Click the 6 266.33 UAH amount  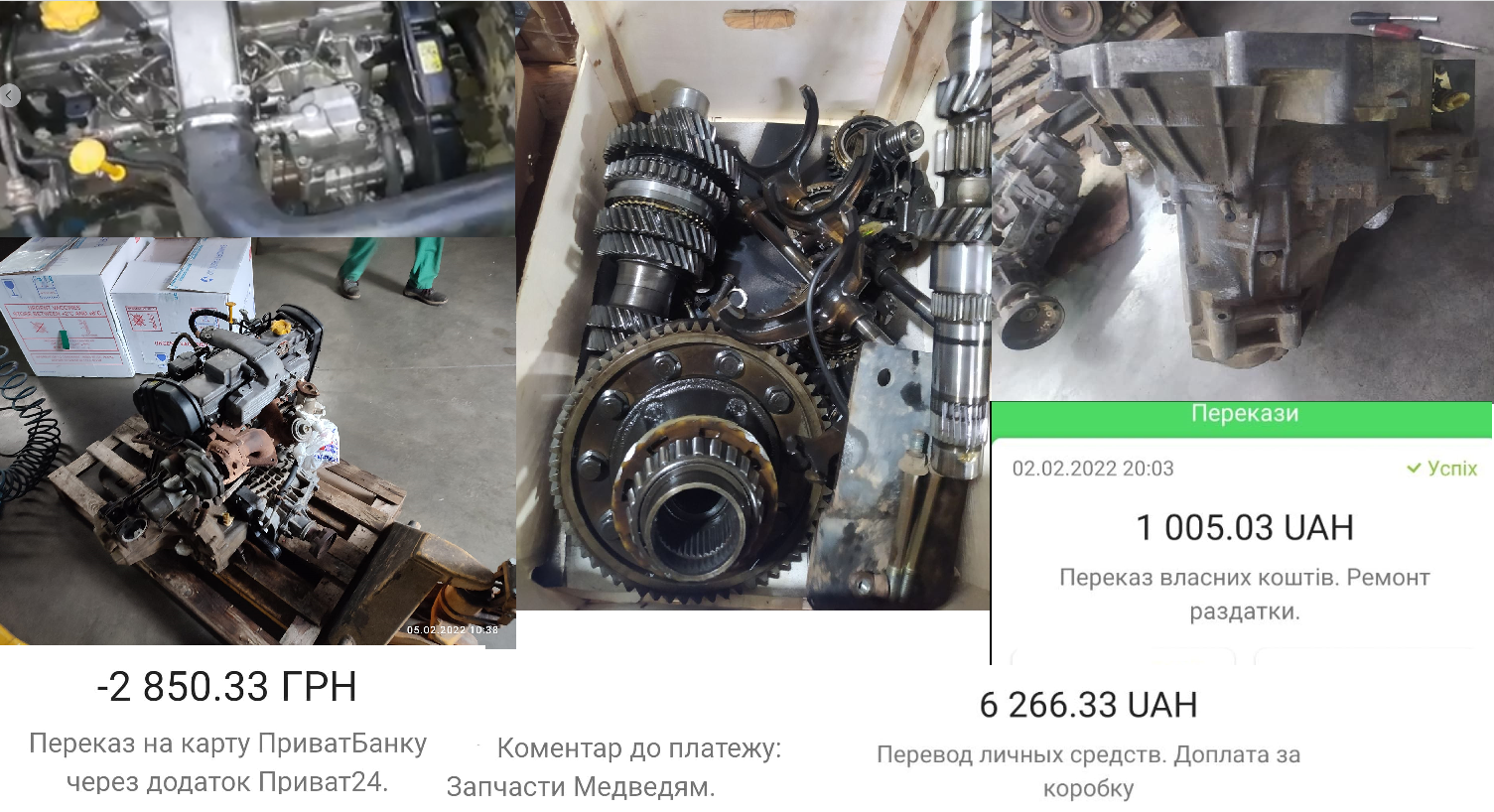click(x=1088, y=705)
